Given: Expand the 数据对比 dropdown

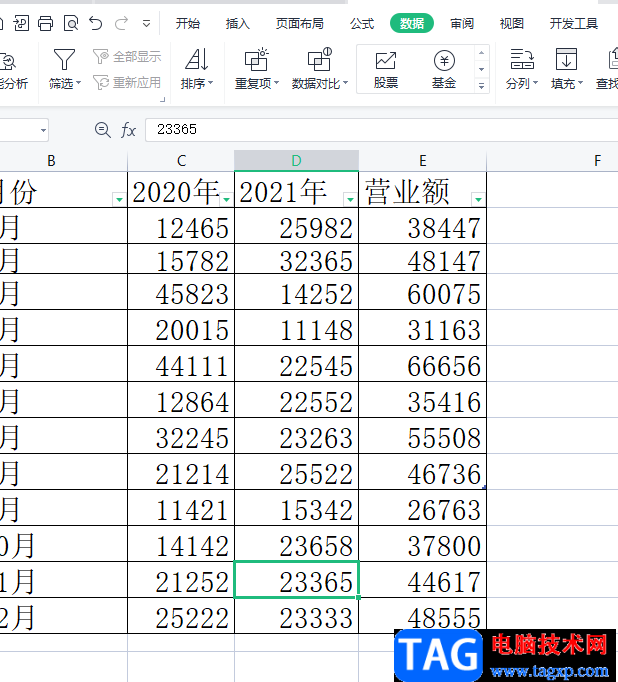Looking at the screenshot, I should coord(346,82).
